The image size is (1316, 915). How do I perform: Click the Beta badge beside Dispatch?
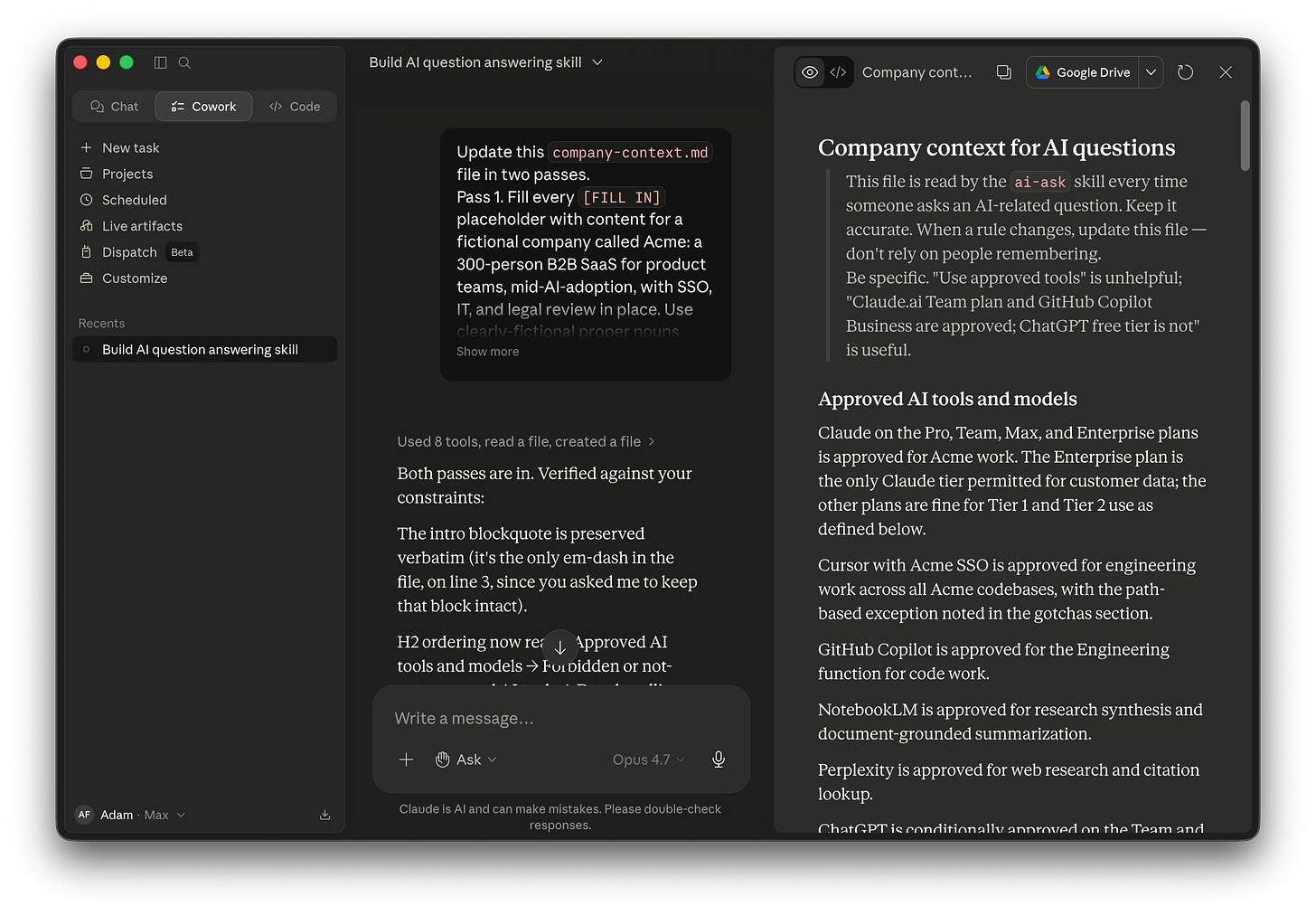[182, 252]
